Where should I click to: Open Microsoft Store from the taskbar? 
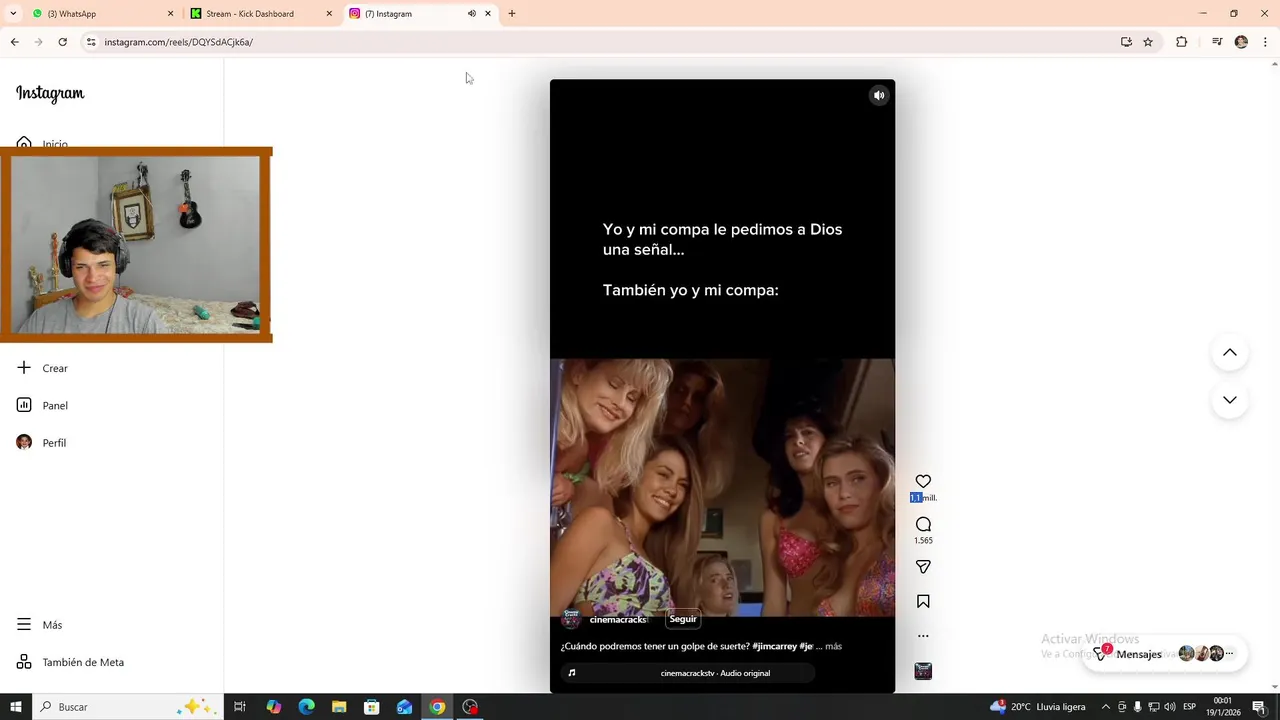(372, 707)
